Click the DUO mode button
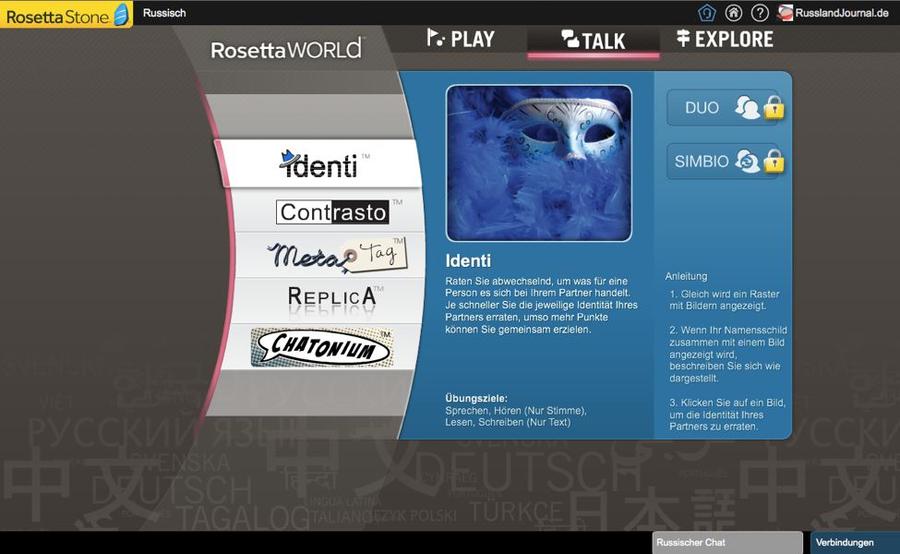This screenshot has height=554, width=900. 722,107
